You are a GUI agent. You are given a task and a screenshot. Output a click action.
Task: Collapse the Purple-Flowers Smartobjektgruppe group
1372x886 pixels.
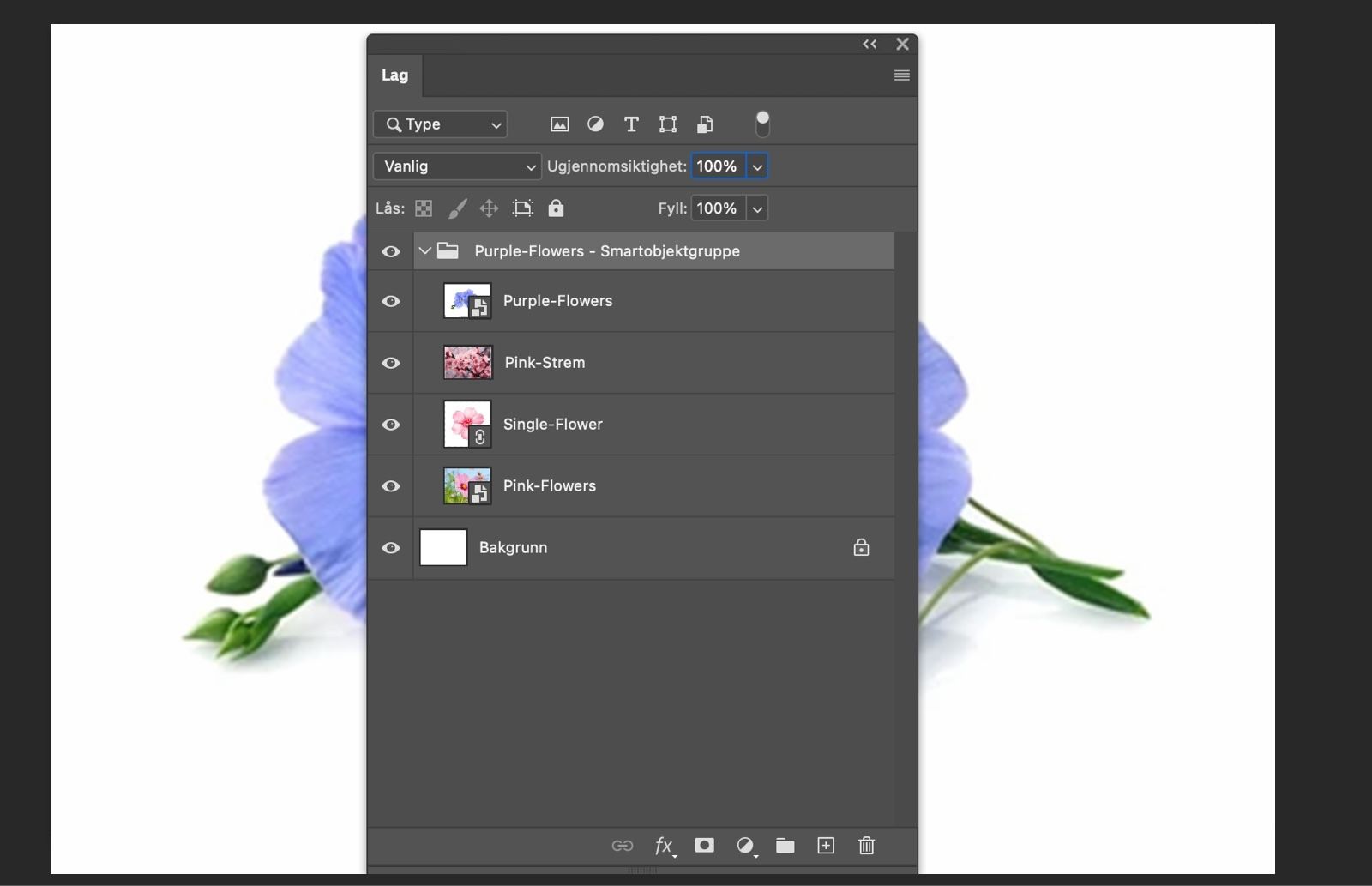424,251
